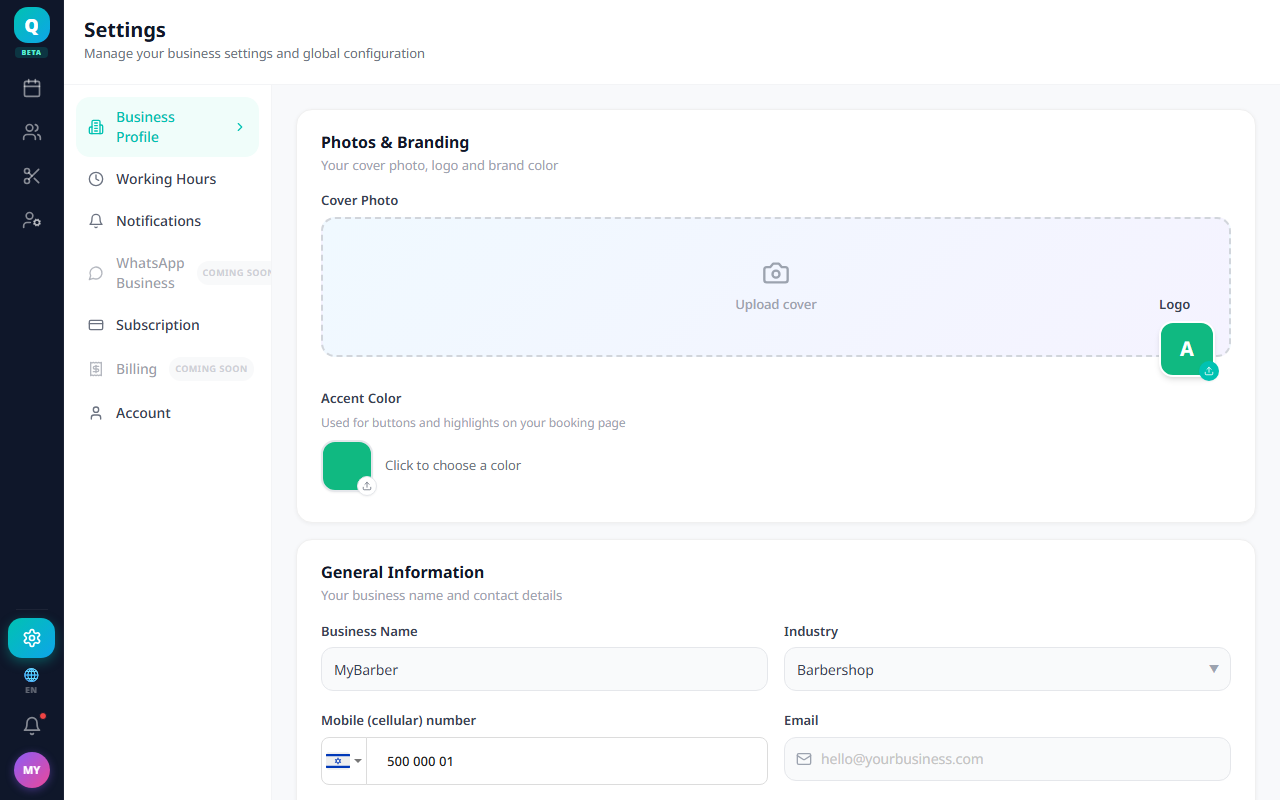The width and height of the screenshot is (1280, 800).
Task: Open the Industry Barbershop dropdown
Action: [x=1007, y=669]
